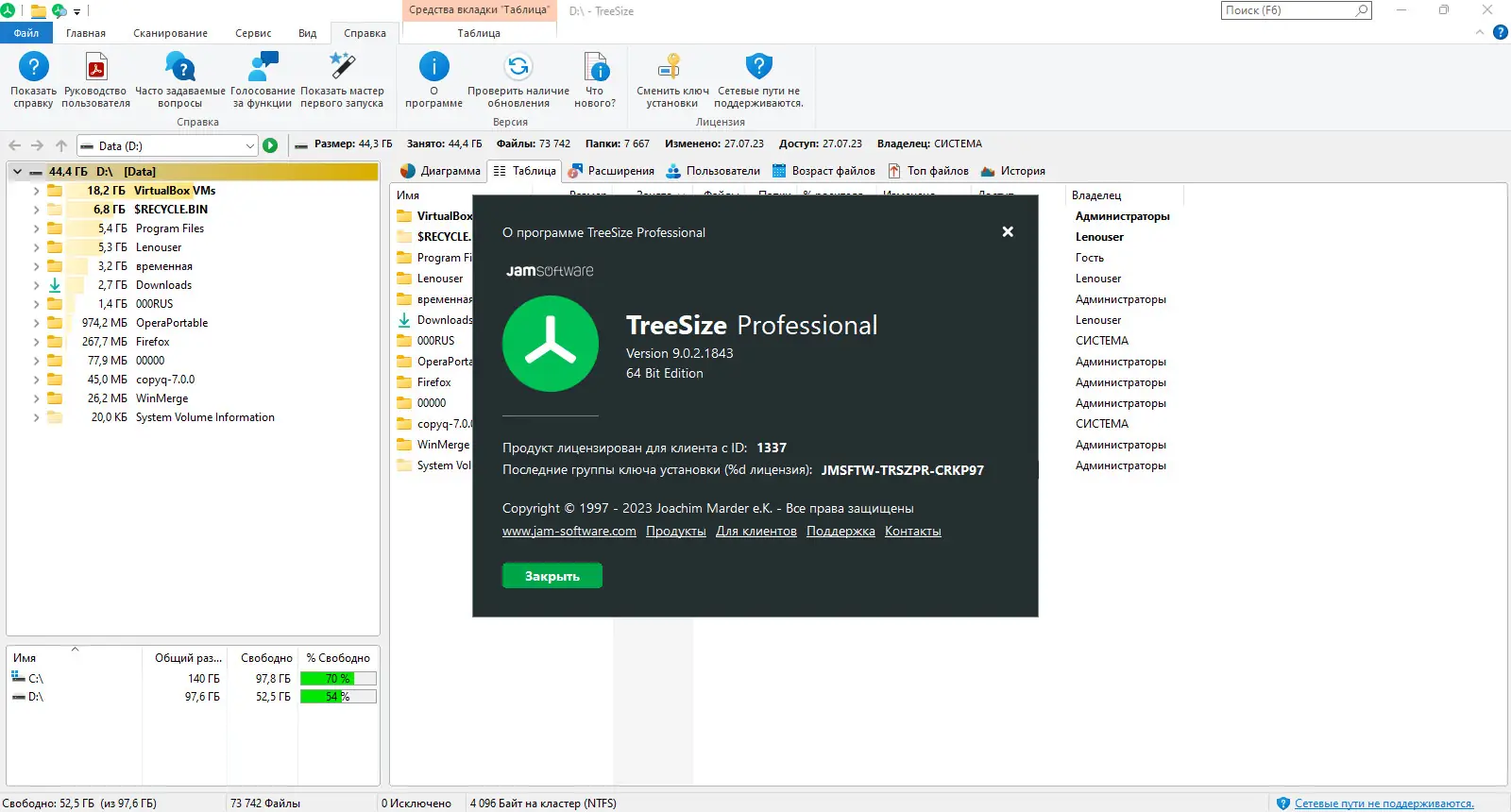Switch to the Главная ribbon tab

click(x=86, y=33)
